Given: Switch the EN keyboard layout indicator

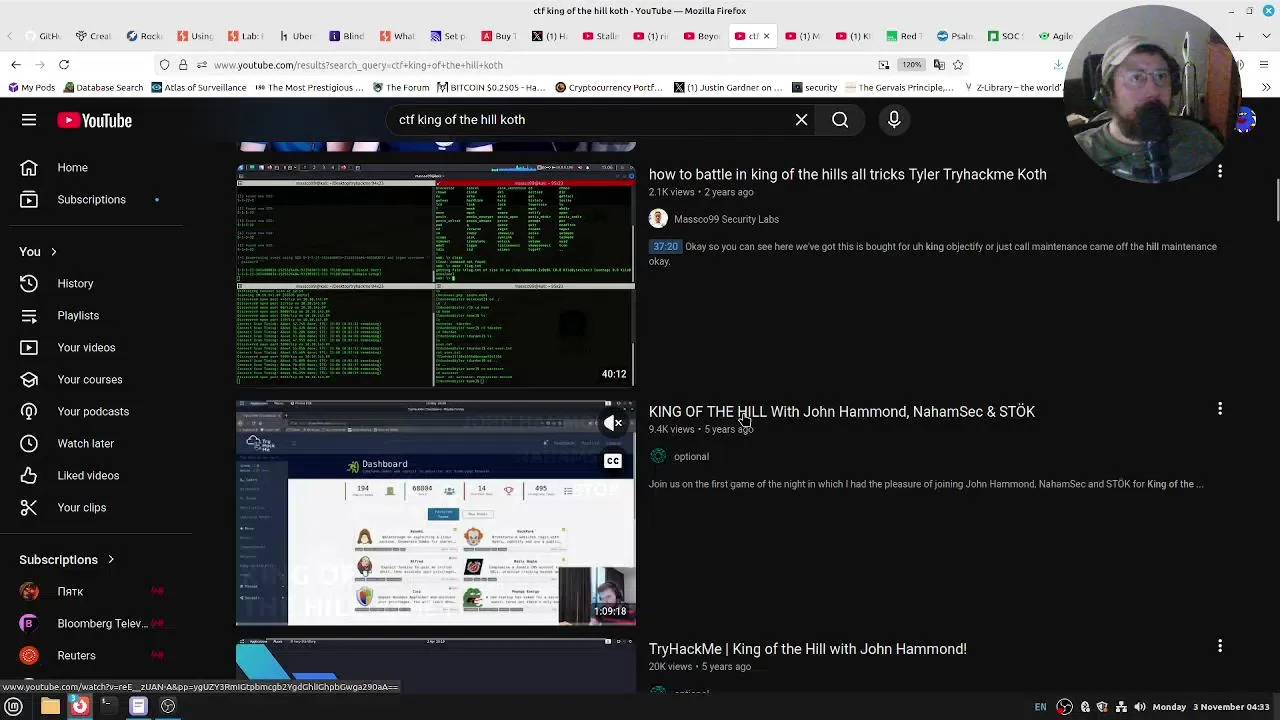Looking at the screenshot, I should pyautogui.click(x=1040, y=707).
